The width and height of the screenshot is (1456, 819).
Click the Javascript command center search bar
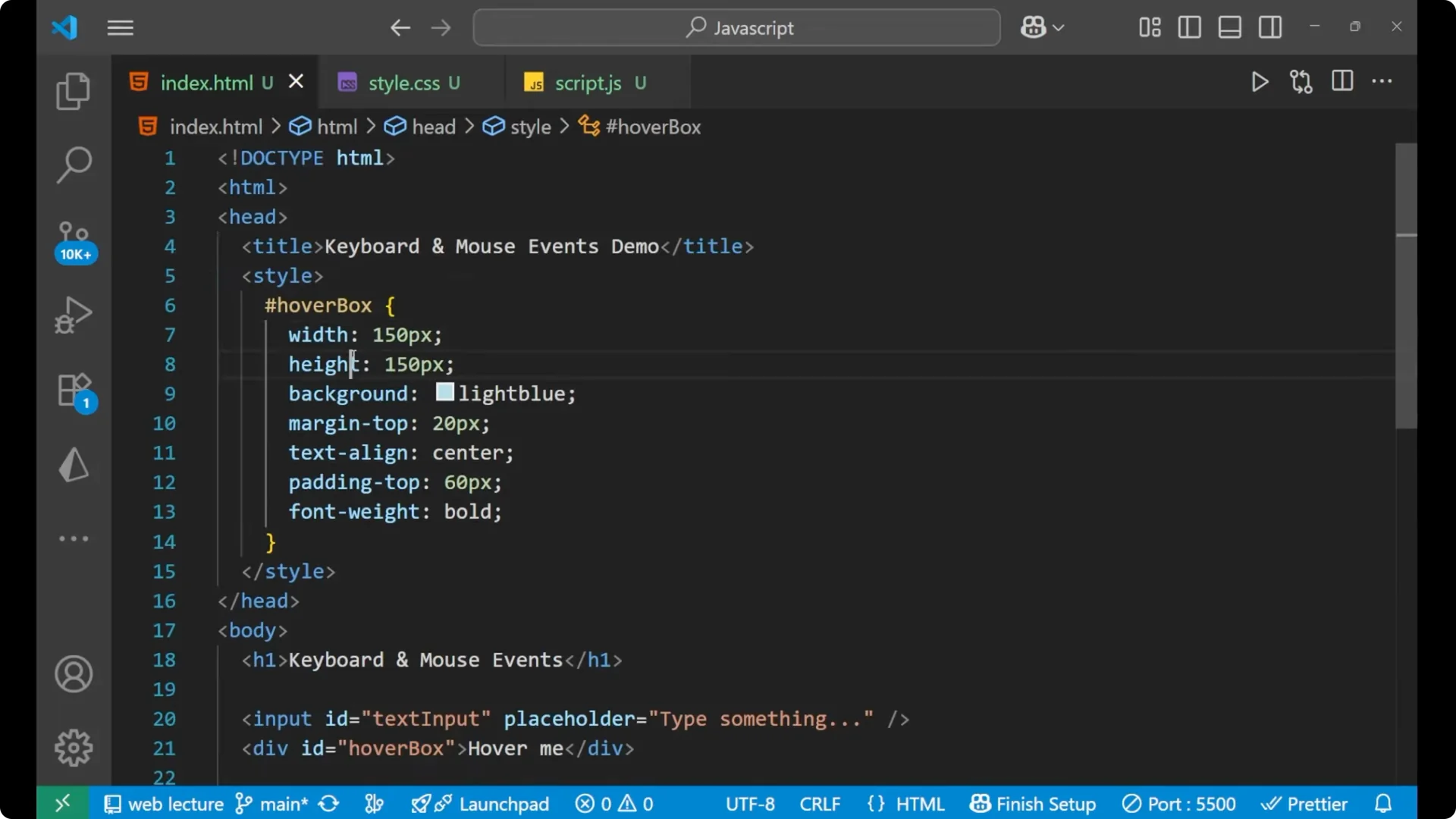[x=736, y=27]
